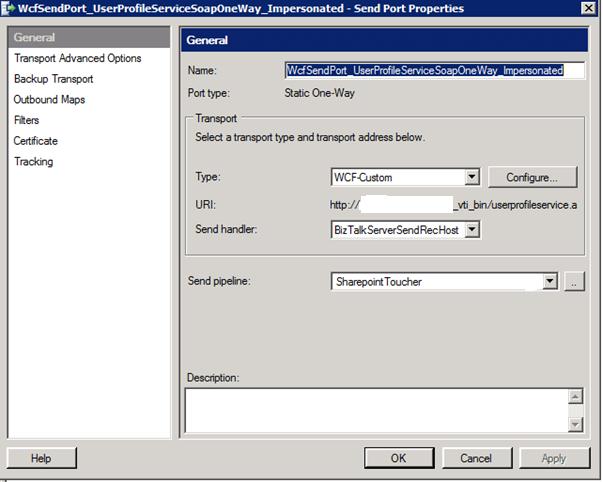Open Transport Advanced Options page
603x482 pixels.
click(78, 58)
